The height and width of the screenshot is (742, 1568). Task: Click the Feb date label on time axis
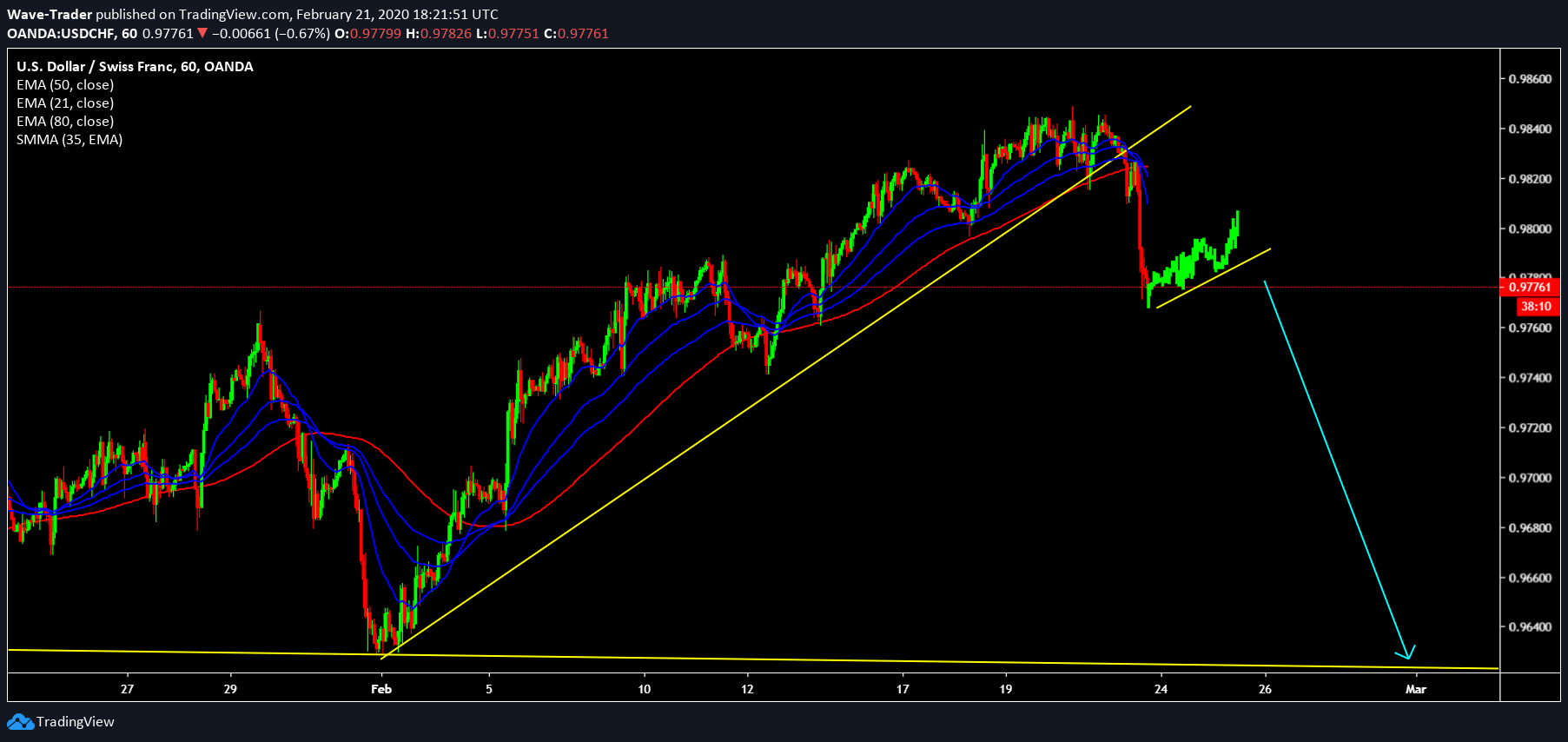(381, 689)
